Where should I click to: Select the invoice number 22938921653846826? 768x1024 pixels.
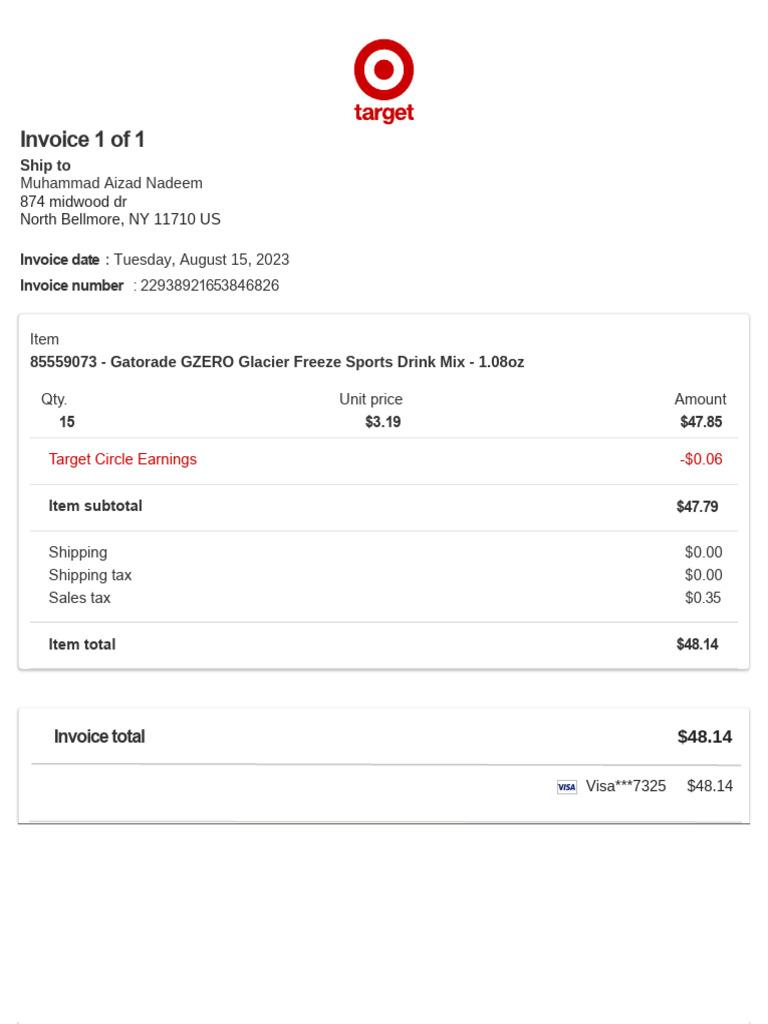(x=210, y=286)
